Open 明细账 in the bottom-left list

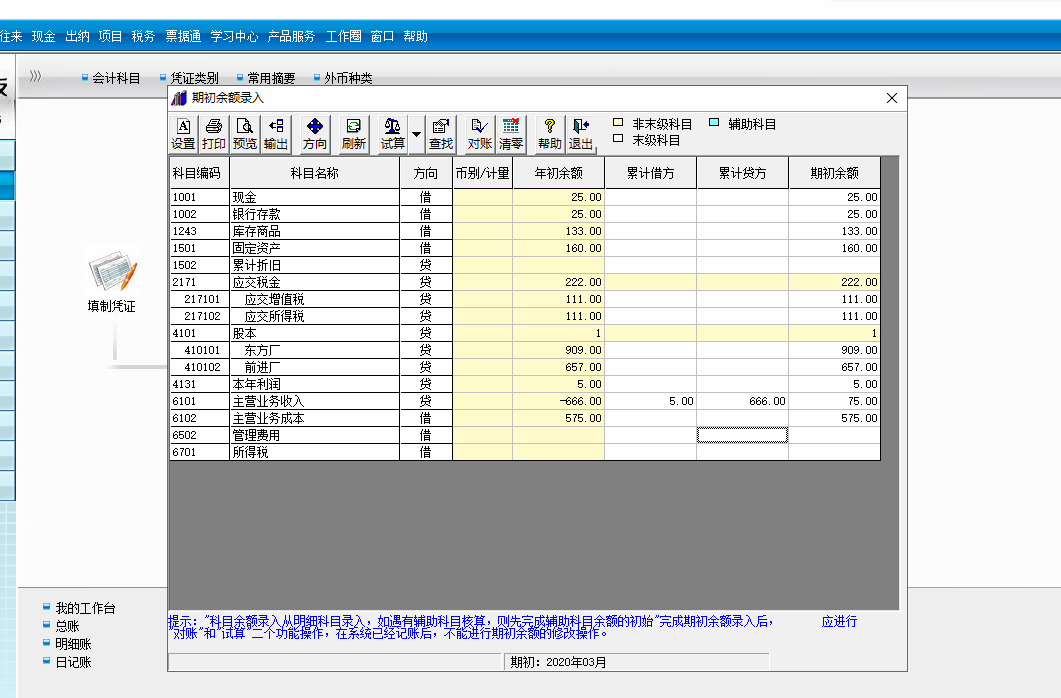[73, 645]
